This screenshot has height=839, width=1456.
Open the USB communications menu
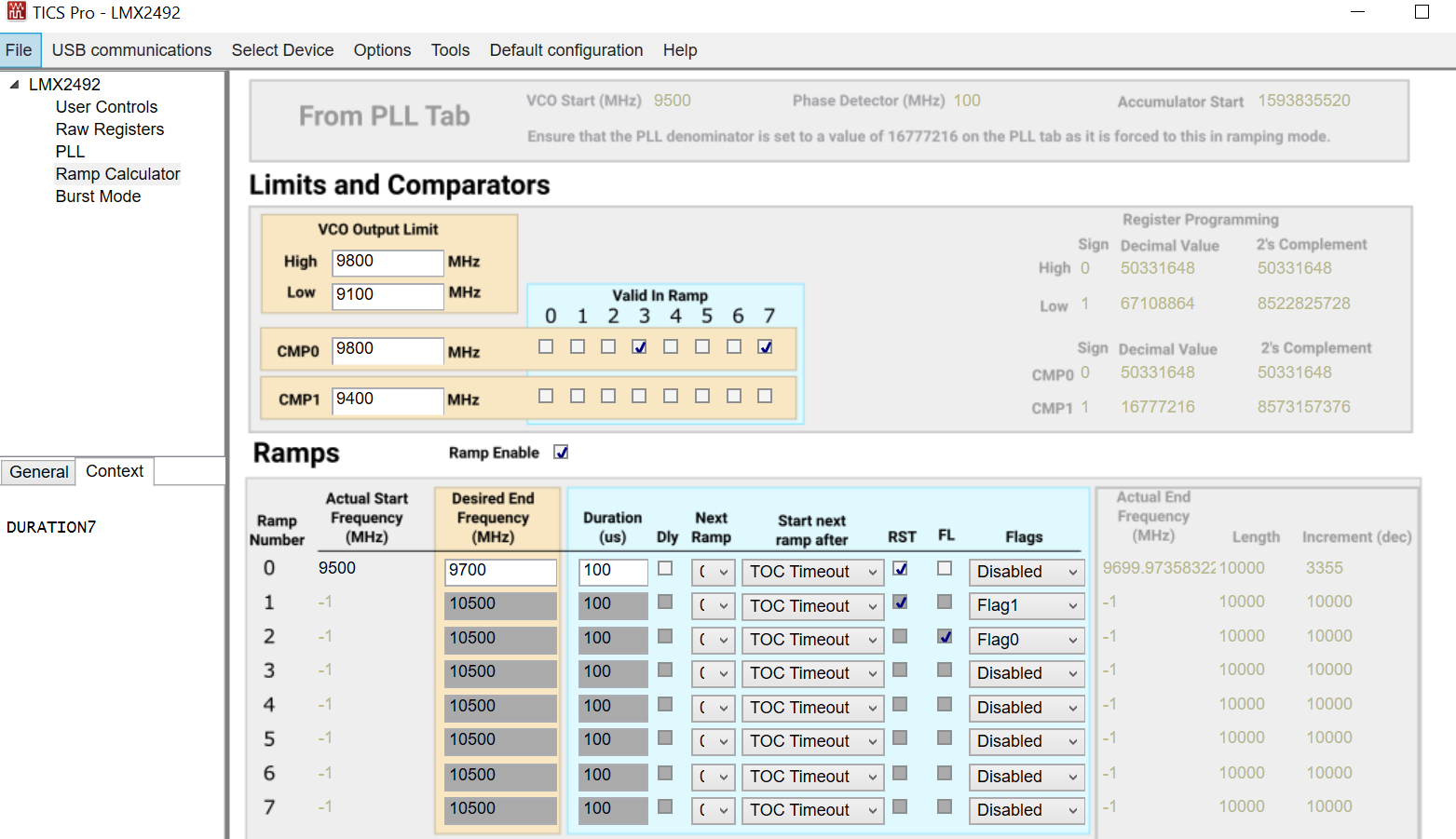click(x=131, y=50)
